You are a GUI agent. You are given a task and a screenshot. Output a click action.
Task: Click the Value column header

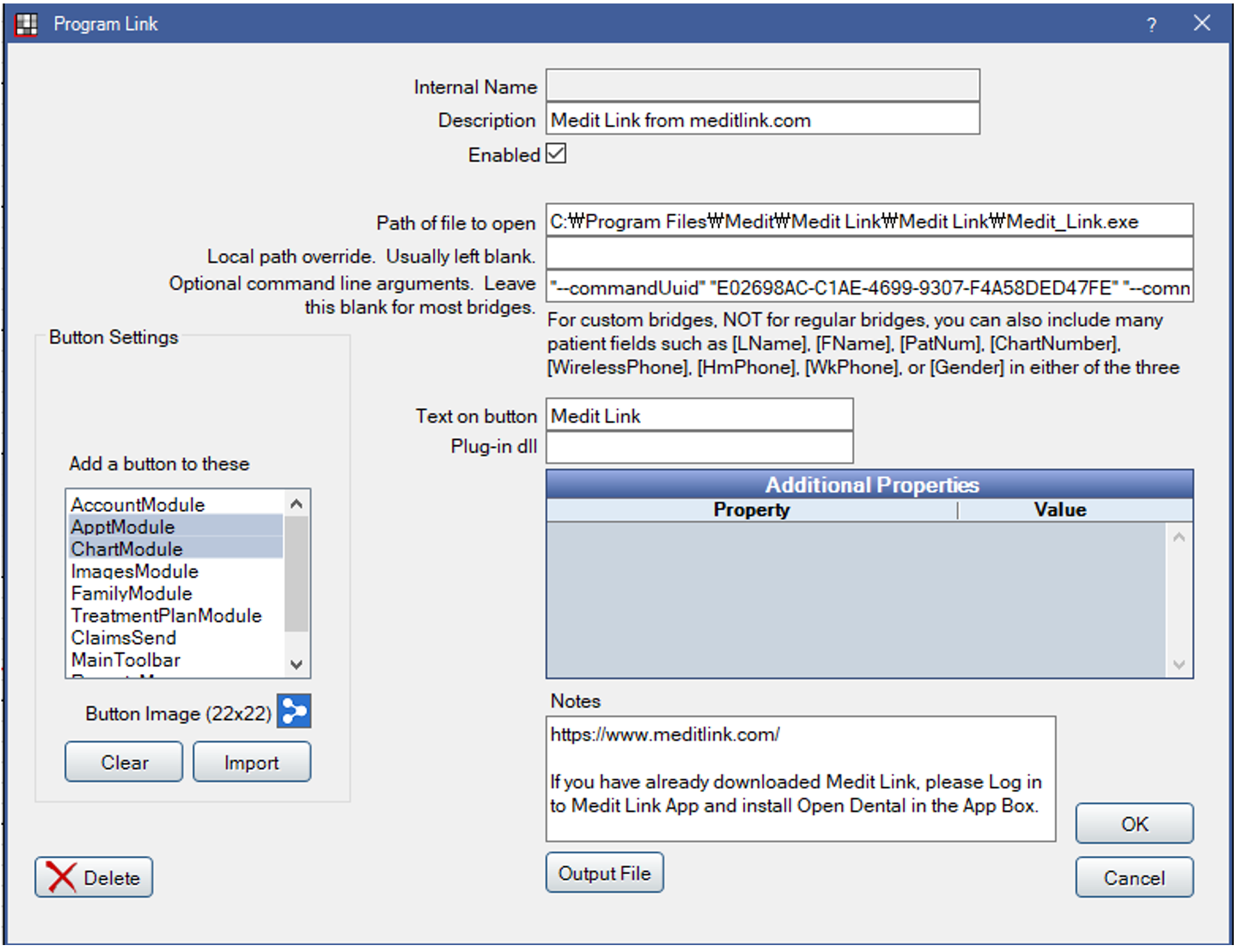tap(1060, 510)
